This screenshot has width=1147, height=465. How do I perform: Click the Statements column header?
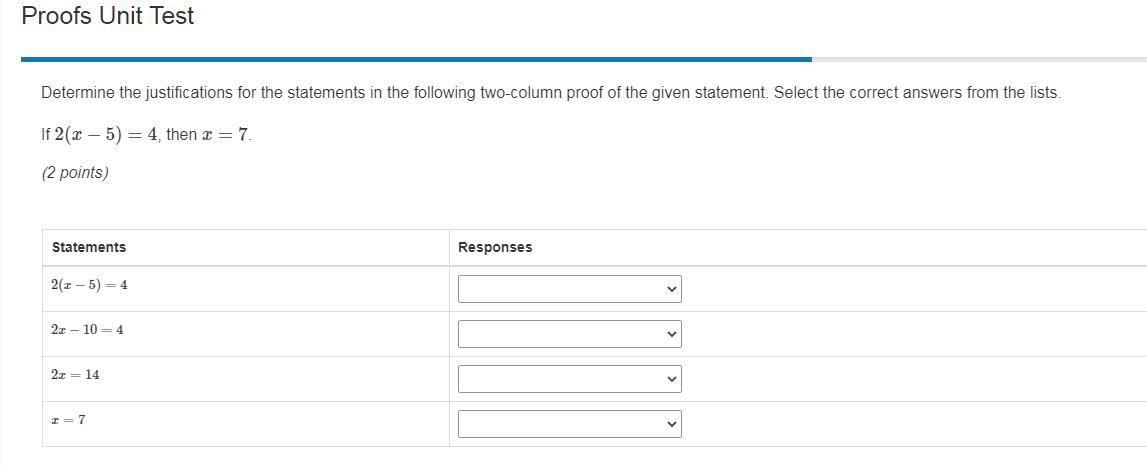[89, 247]
